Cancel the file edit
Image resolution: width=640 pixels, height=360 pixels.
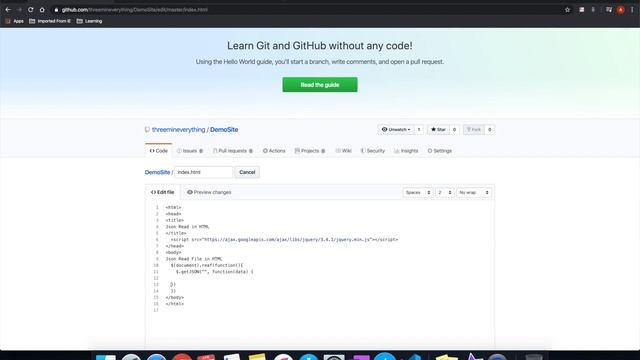tap(247, 172)
